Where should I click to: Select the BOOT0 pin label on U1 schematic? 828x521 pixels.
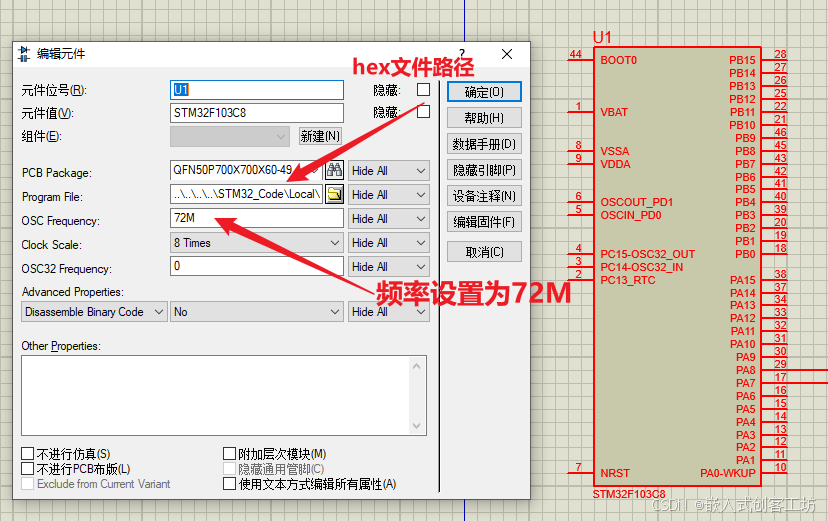(618, 60)
